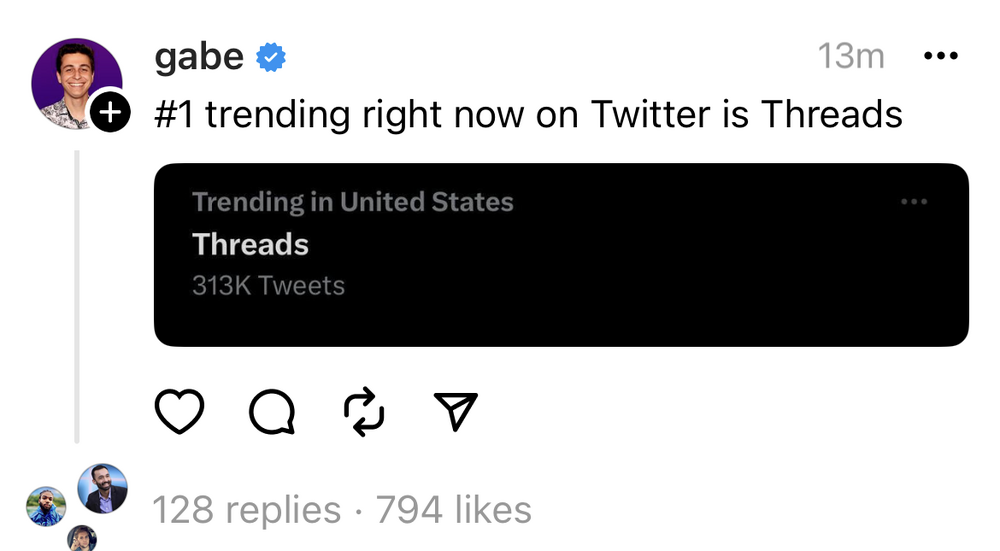Repost using the circular arrows icon
This screenshot has height=551, width=1000.
pyautogui.click(x=364, y=411)
